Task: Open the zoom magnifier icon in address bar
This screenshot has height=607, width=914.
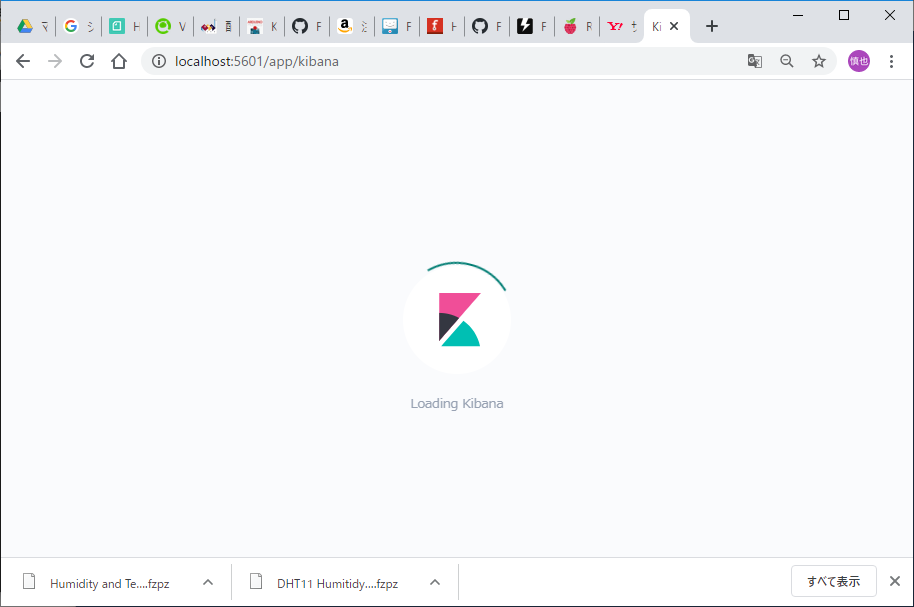Action: click(x=787, y=61)
